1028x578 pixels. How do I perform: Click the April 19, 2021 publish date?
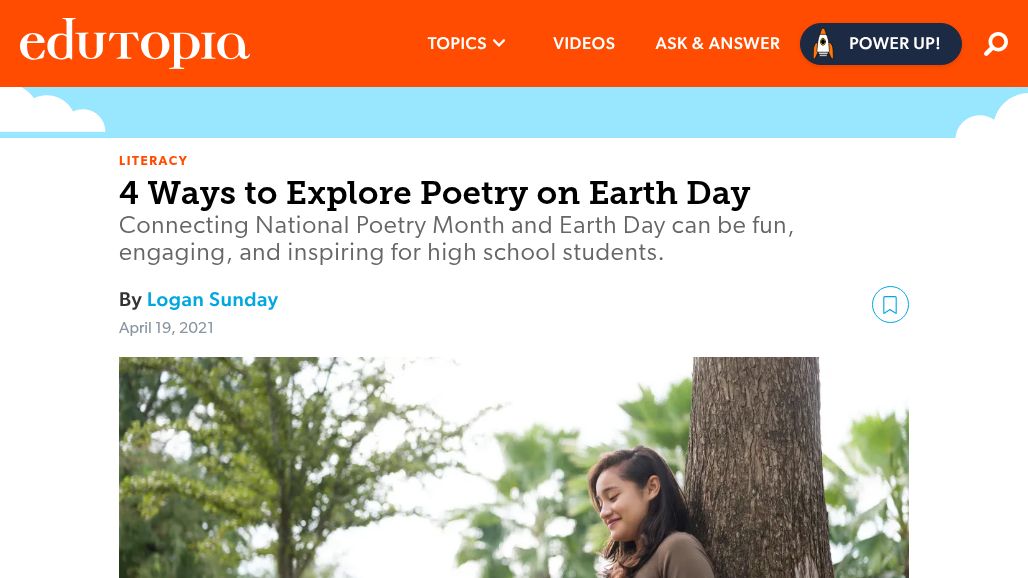coord(166,328)
